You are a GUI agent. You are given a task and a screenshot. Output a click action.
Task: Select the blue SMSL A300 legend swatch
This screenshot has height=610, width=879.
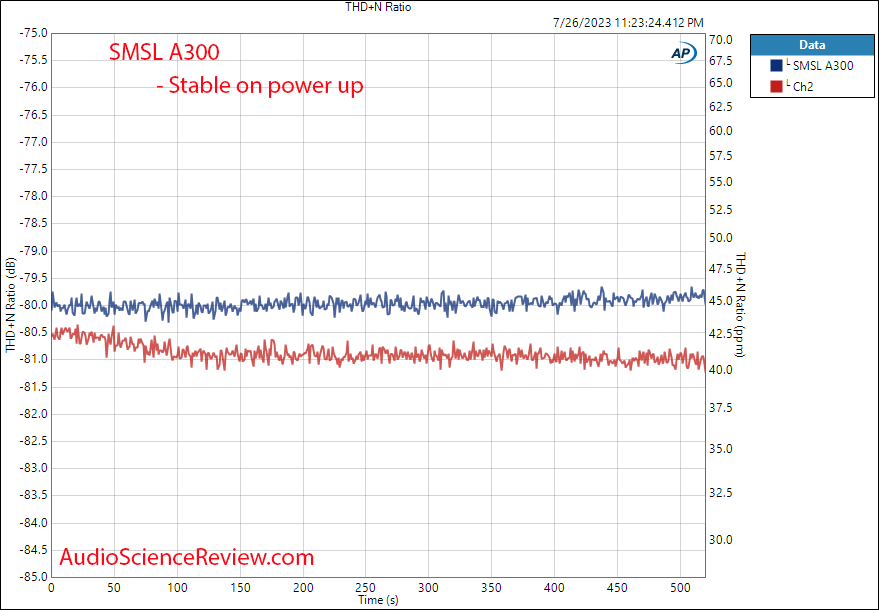pos(776,66)
